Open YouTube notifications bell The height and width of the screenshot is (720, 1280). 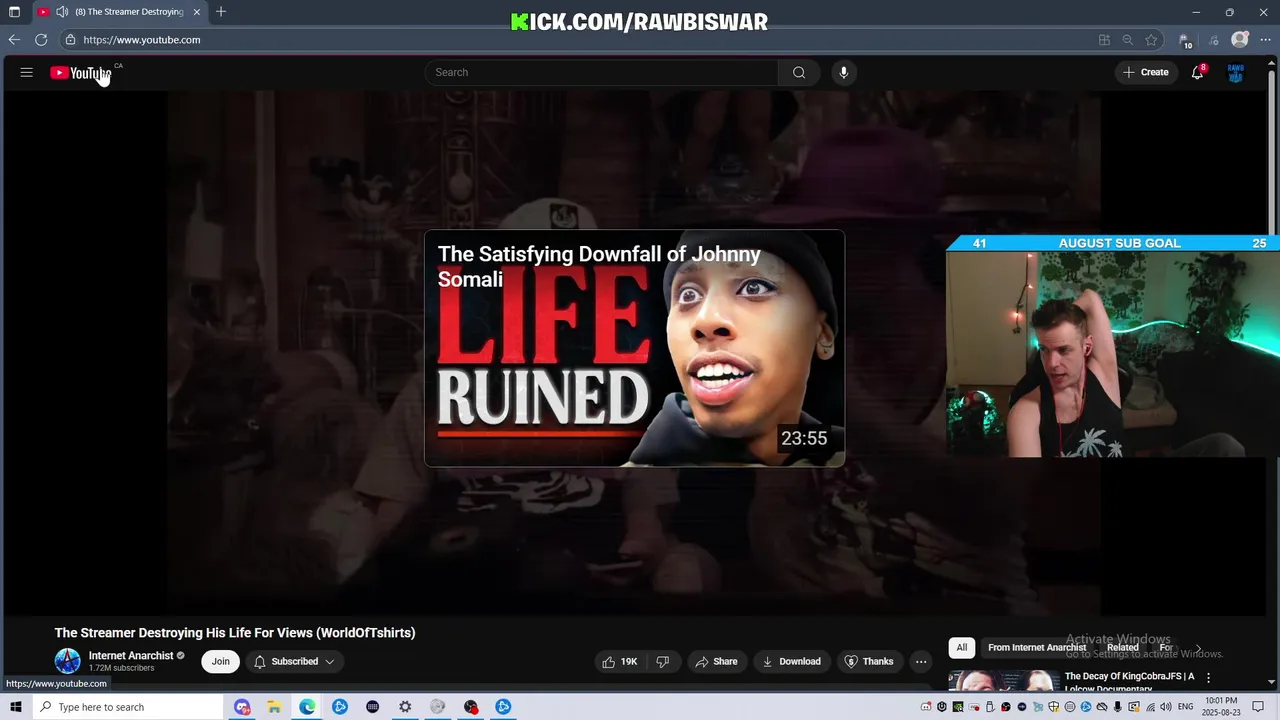[1197, 72]
